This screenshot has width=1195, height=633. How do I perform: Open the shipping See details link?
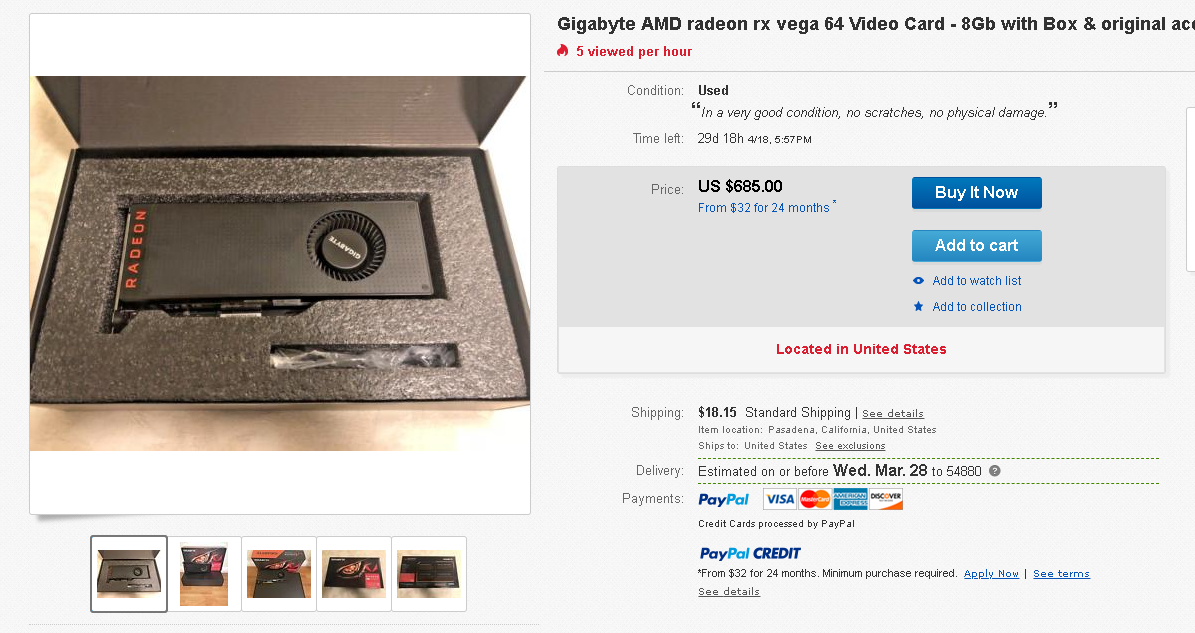892,414
